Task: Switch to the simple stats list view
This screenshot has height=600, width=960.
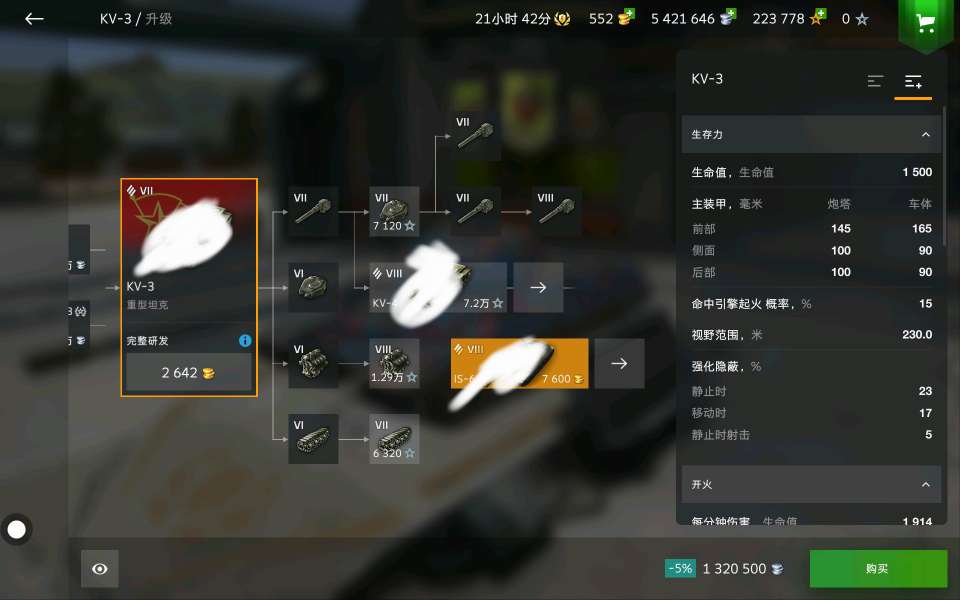Action: coord(876,81)
